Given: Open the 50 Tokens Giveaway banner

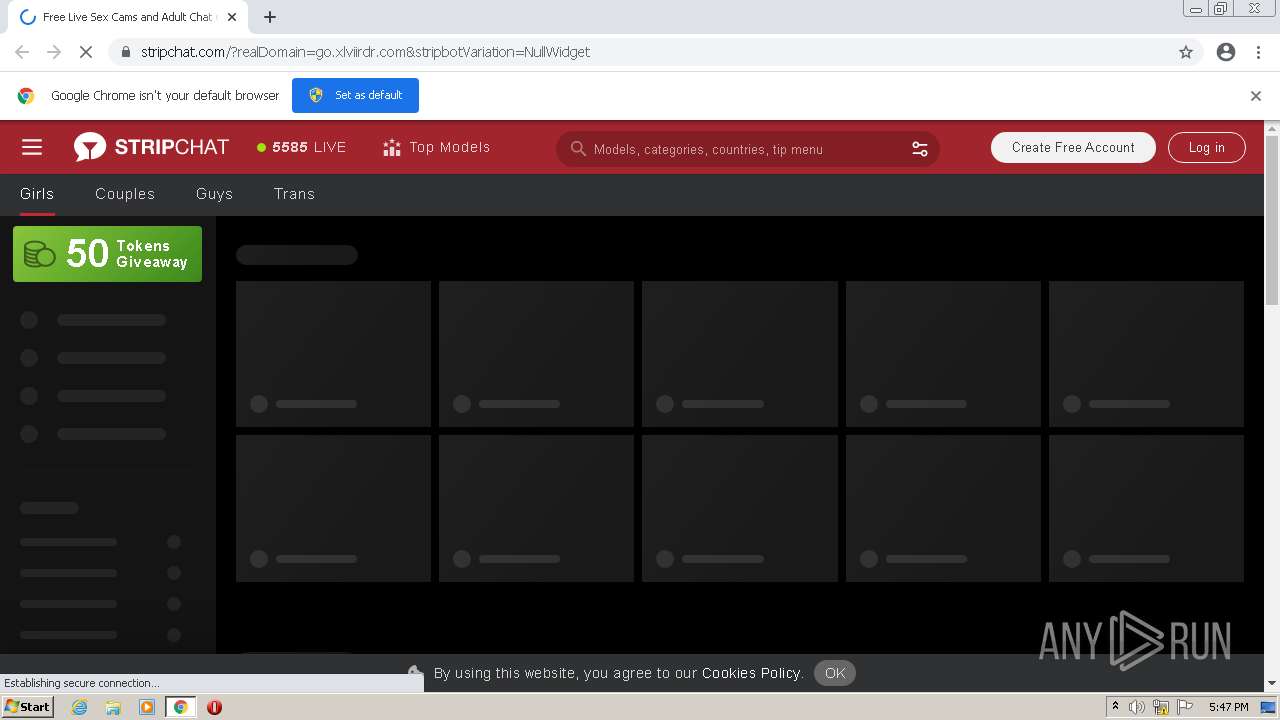Looking at the screenshot, I should 107,254.
